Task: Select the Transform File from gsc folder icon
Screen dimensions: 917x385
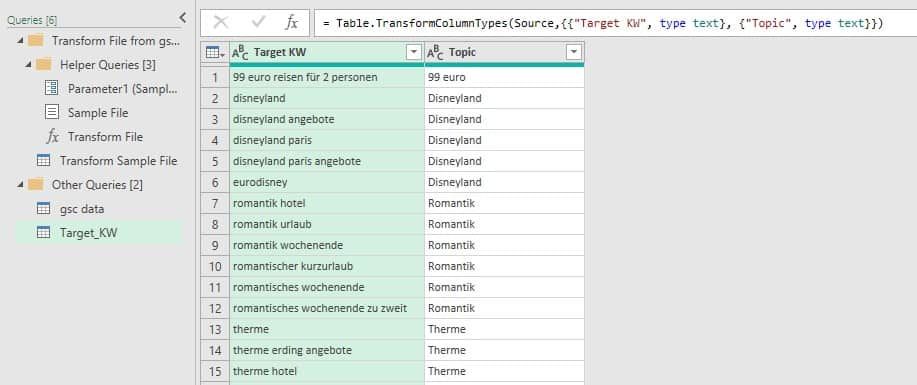Action: [x=36, y=40]
